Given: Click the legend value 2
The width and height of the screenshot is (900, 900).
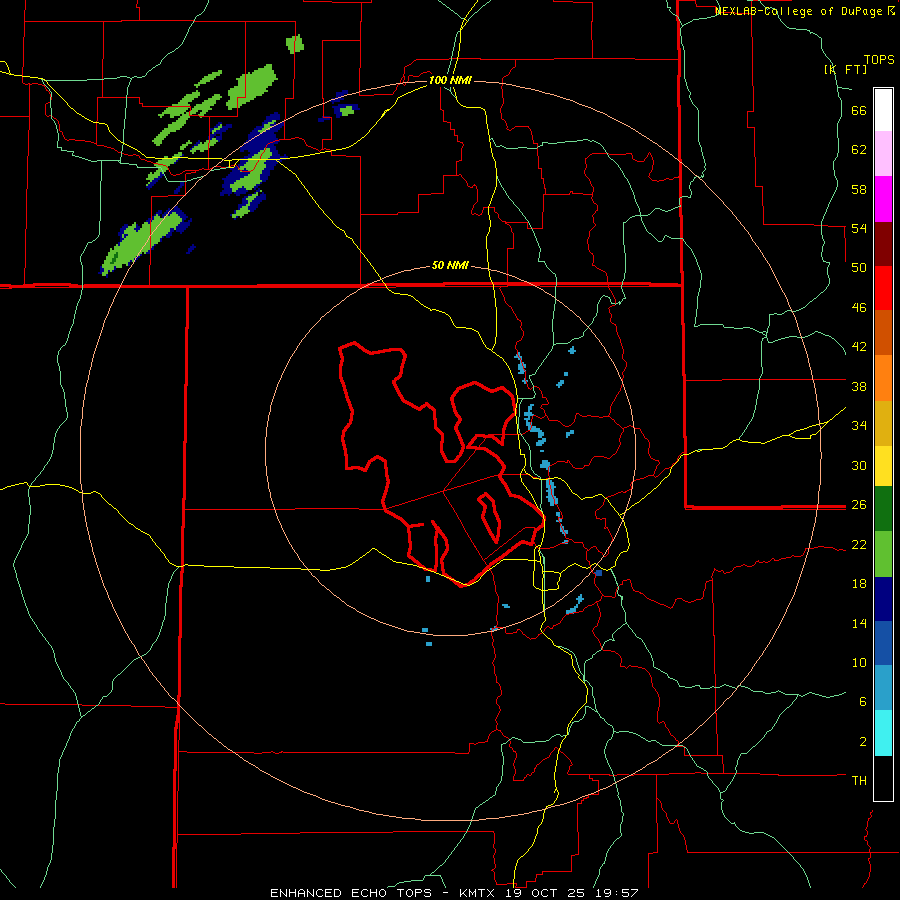Looking at the screenshot, I should tap(862, 742).
